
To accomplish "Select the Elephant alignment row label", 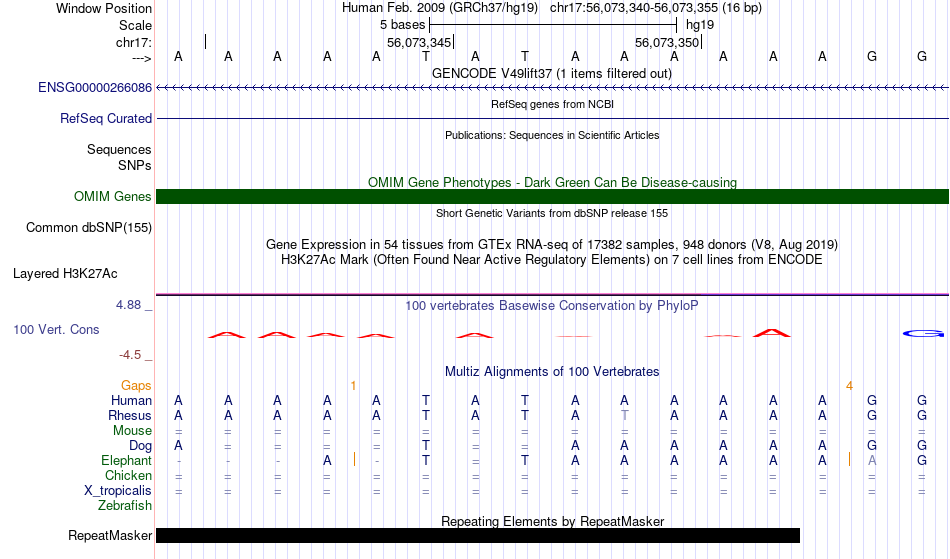I will point(126,461).
